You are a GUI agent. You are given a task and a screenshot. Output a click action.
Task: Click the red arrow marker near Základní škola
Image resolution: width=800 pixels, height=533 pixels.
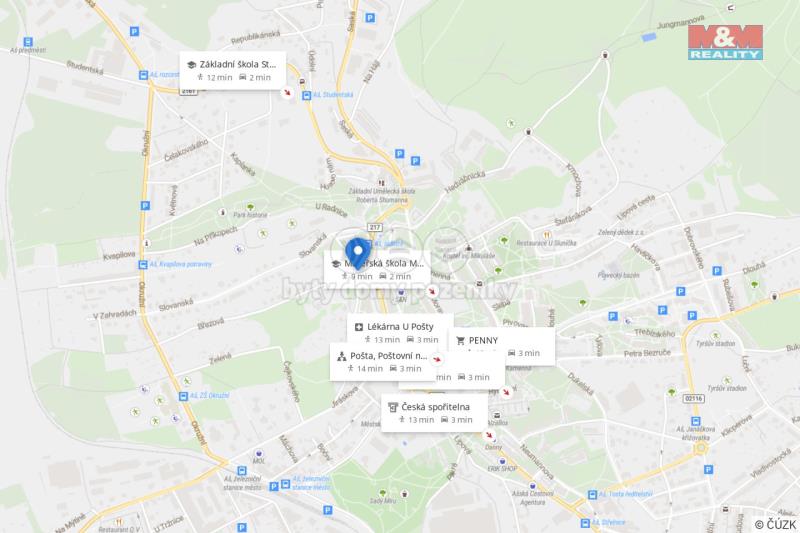point(288,92)
